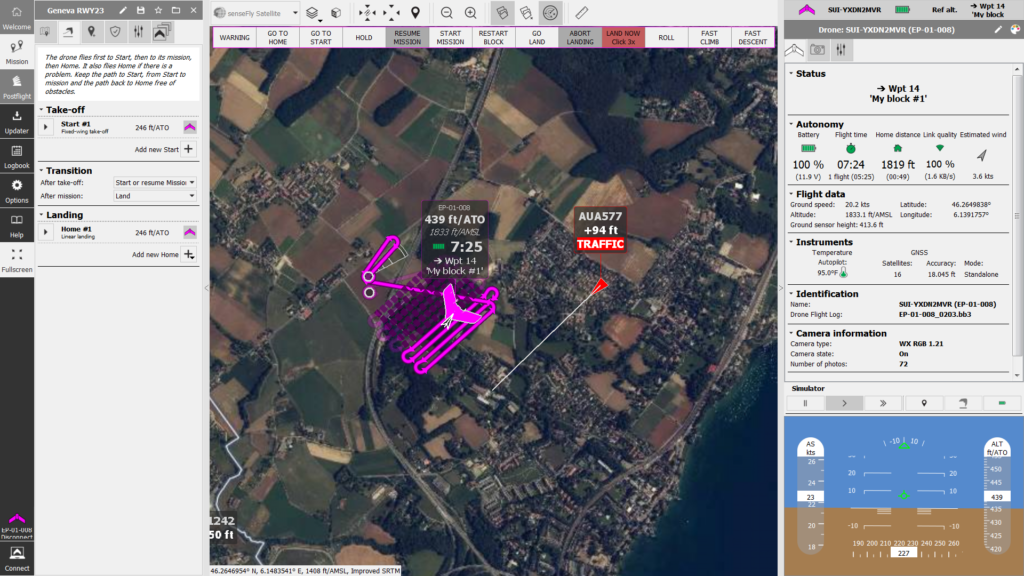Image resolution: width=1024 pixels, height=576 pixels.
Task: Play the simulator
Action: (845, 402)
